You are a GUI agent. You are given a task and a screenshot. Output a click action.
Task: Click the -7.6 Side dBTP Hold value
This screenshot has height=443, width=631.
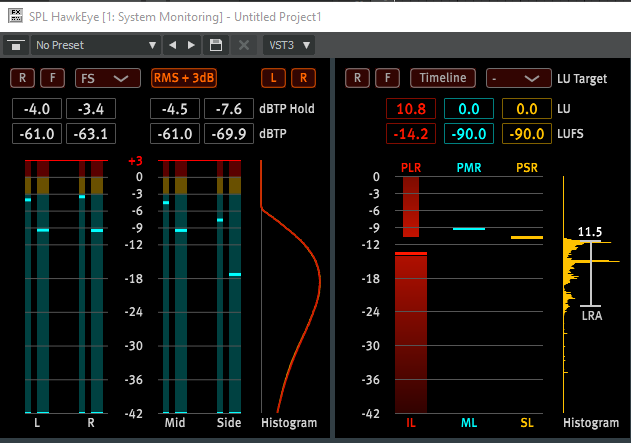coord(229,109)
